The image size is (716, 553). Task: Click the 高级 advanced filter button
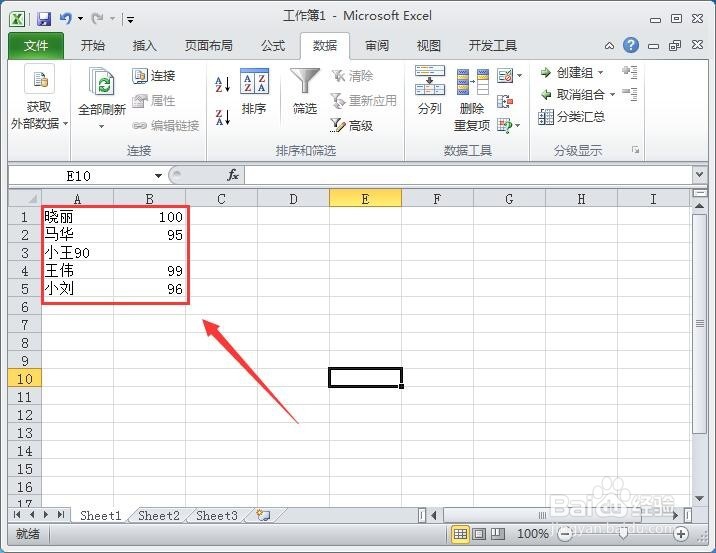352,125
